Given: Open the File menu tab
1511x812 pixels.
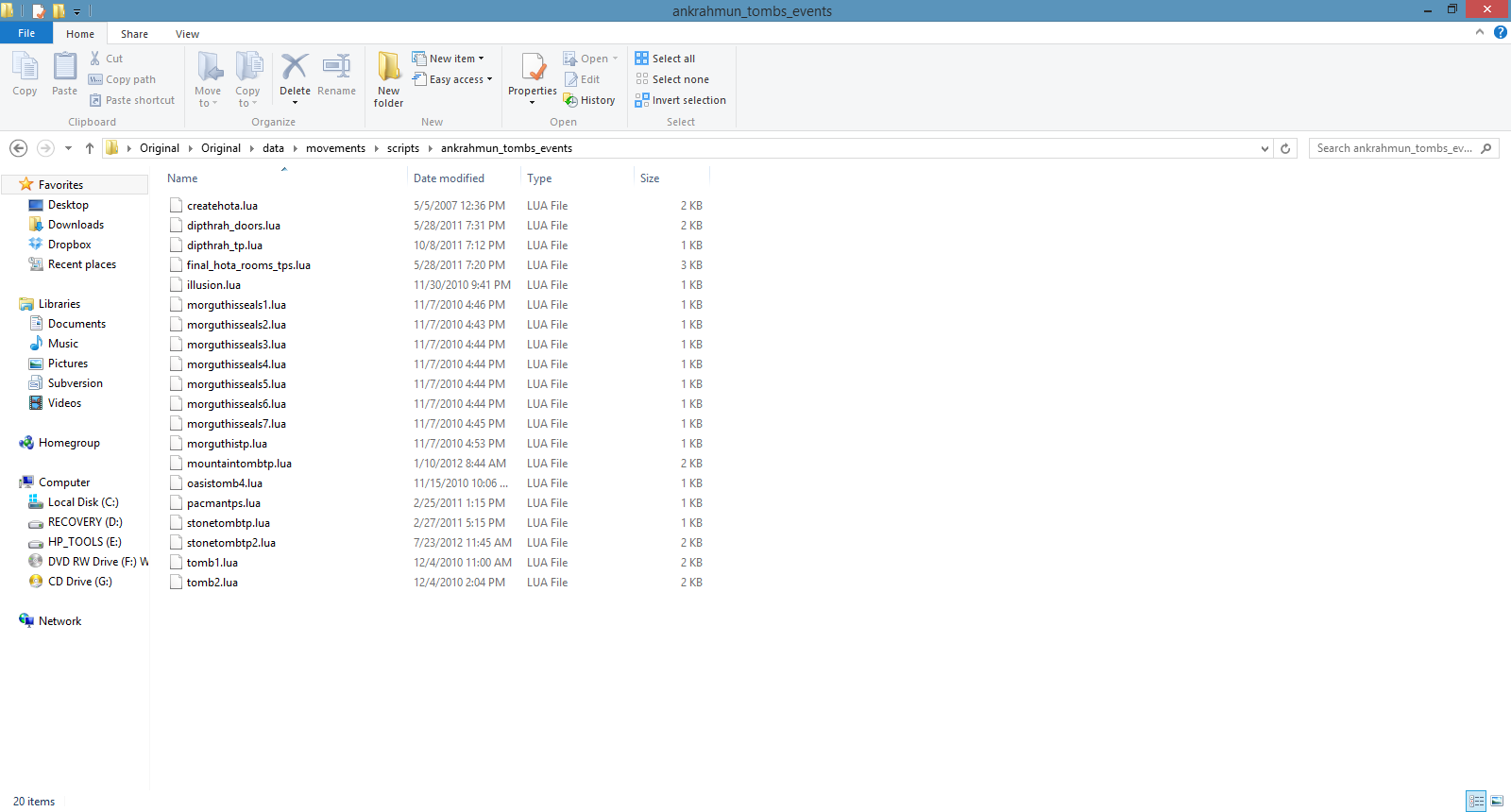Looking at the screenshot, I should point(26,33).
